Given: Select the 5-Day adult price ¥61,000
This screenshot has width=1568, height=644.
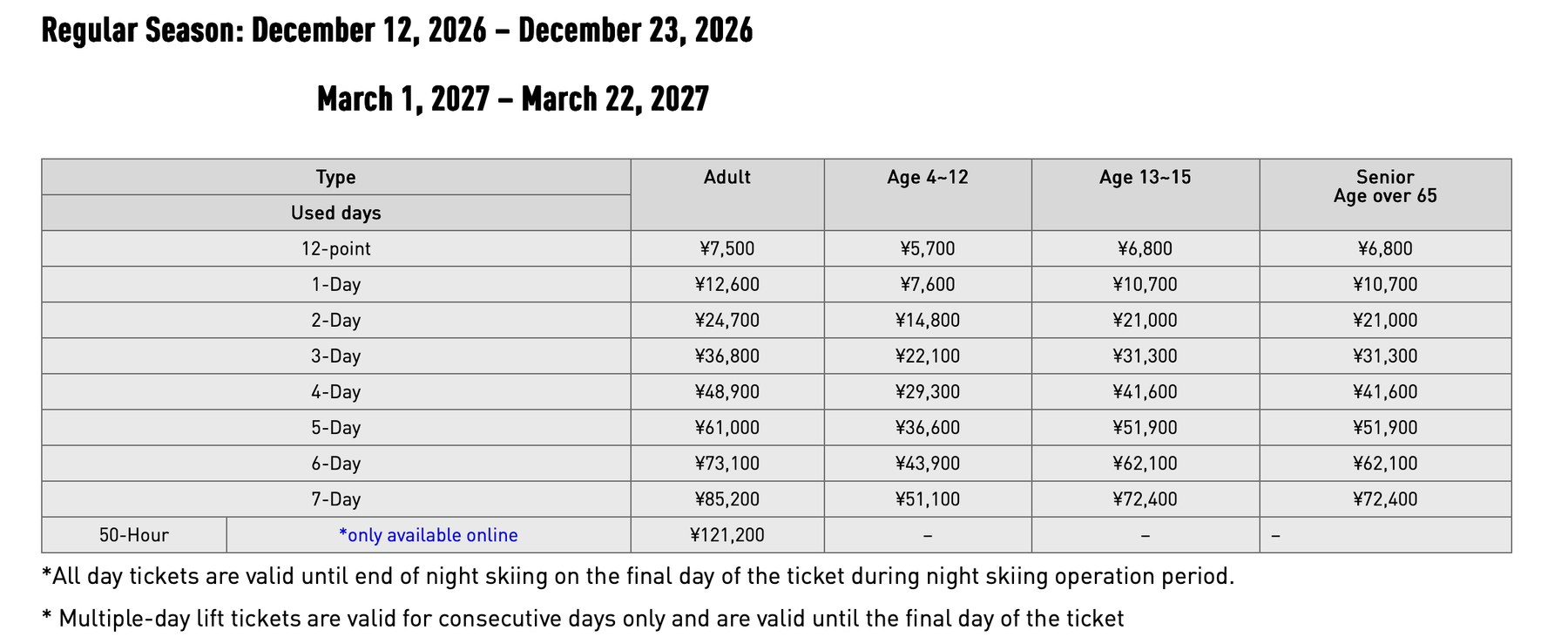Looking at the screenshot, I should (x=727, y=427).
